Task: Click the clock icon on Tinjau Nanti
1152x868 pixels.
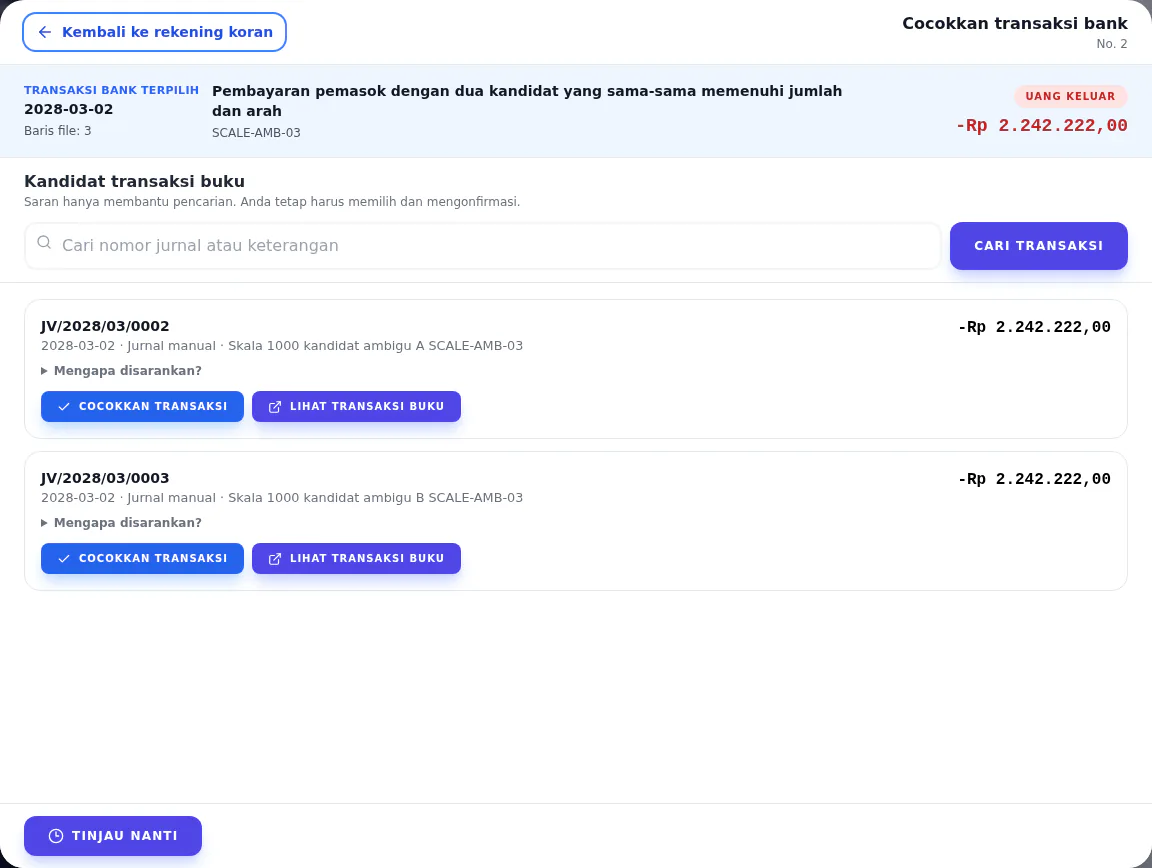Action: [56, 836]
